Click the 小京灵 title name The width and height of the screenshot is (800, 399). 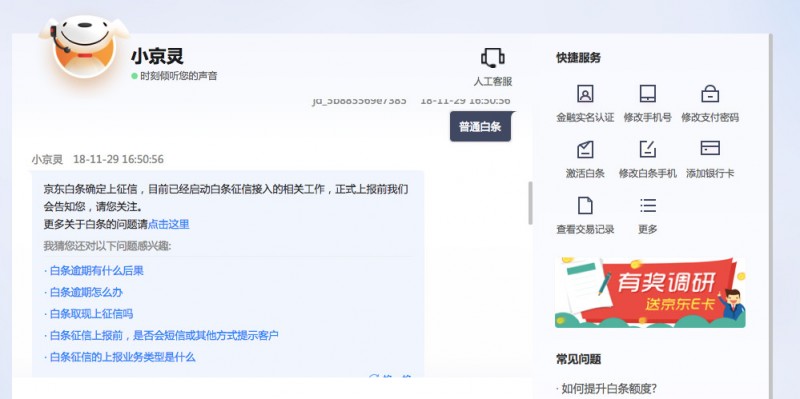157,56
